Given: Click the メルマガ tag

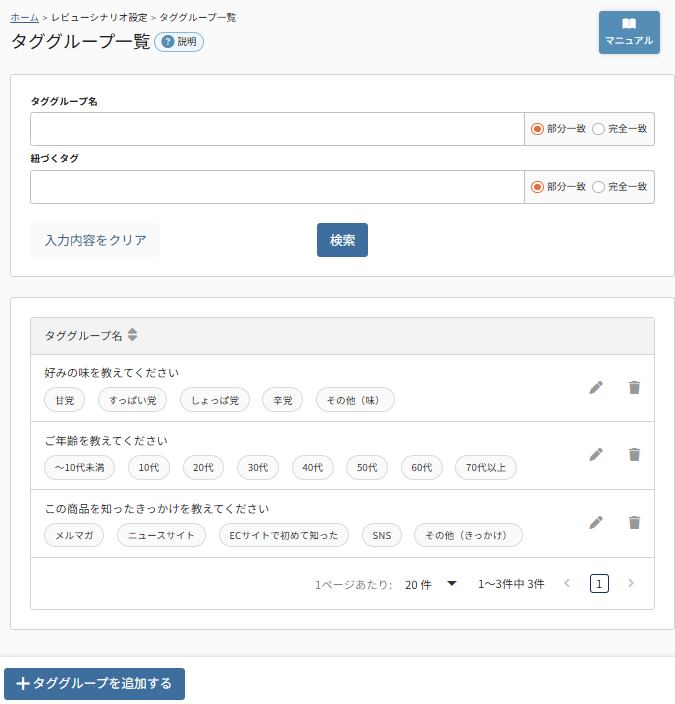Looking at the screenshot, I should [74, 535].
